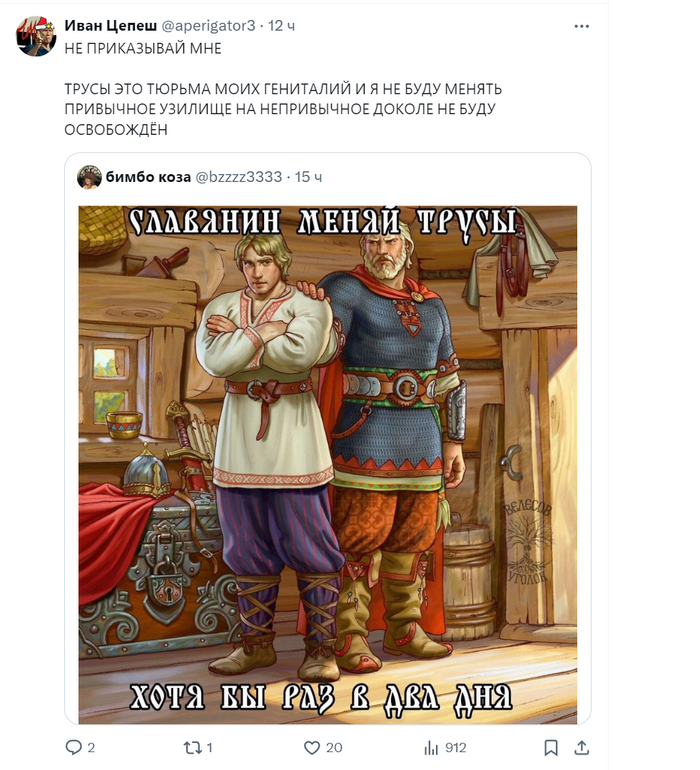The image size is (700, 770).
Task: Open the 12 ч post timestamp
Action: (281, 26)
